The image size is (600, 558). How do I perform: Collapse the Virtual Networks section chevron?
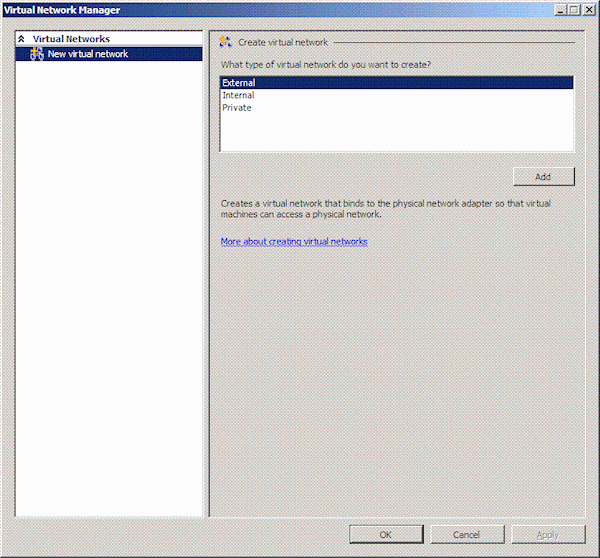click(x=21, y=39)
